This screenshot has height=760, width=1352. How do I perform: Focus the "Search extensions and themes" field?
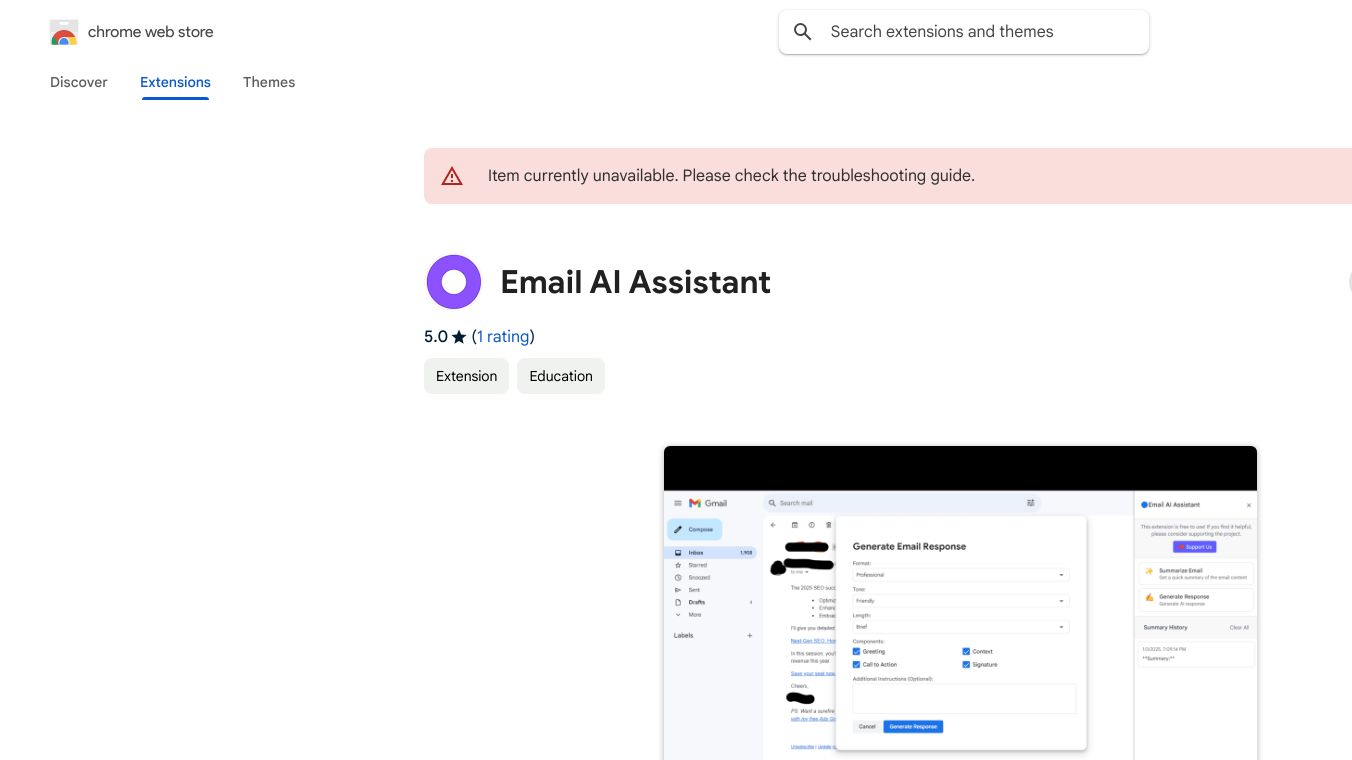coord(964,32)
